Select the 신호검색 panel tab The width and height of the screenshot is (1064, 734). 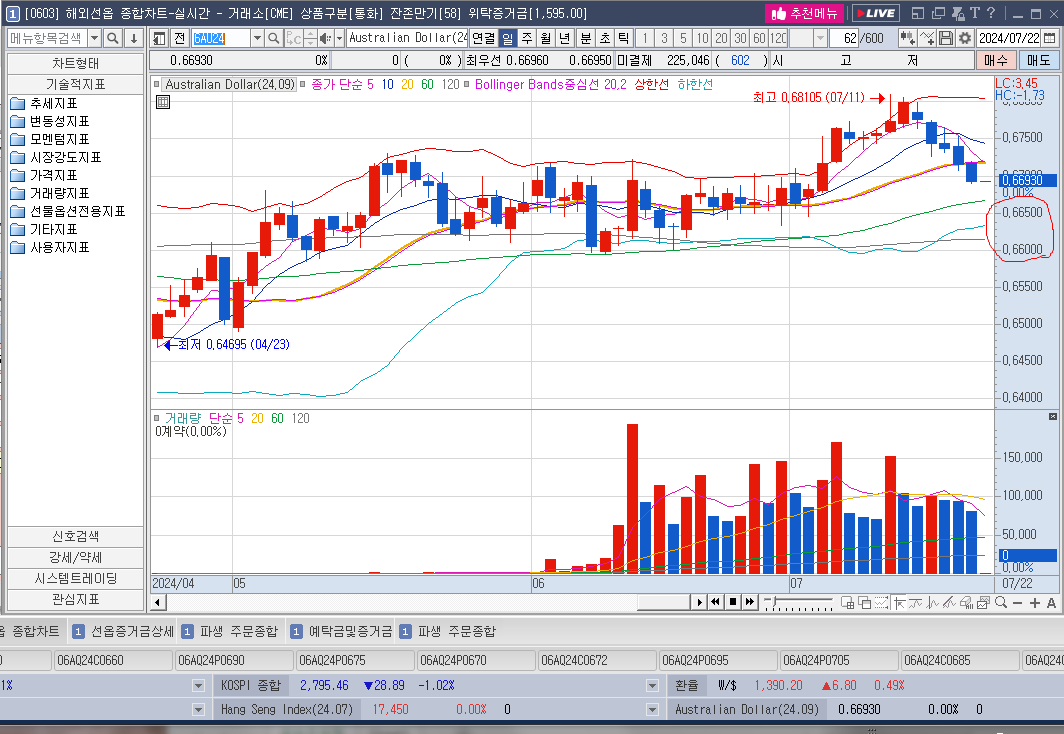click(75, 536)
